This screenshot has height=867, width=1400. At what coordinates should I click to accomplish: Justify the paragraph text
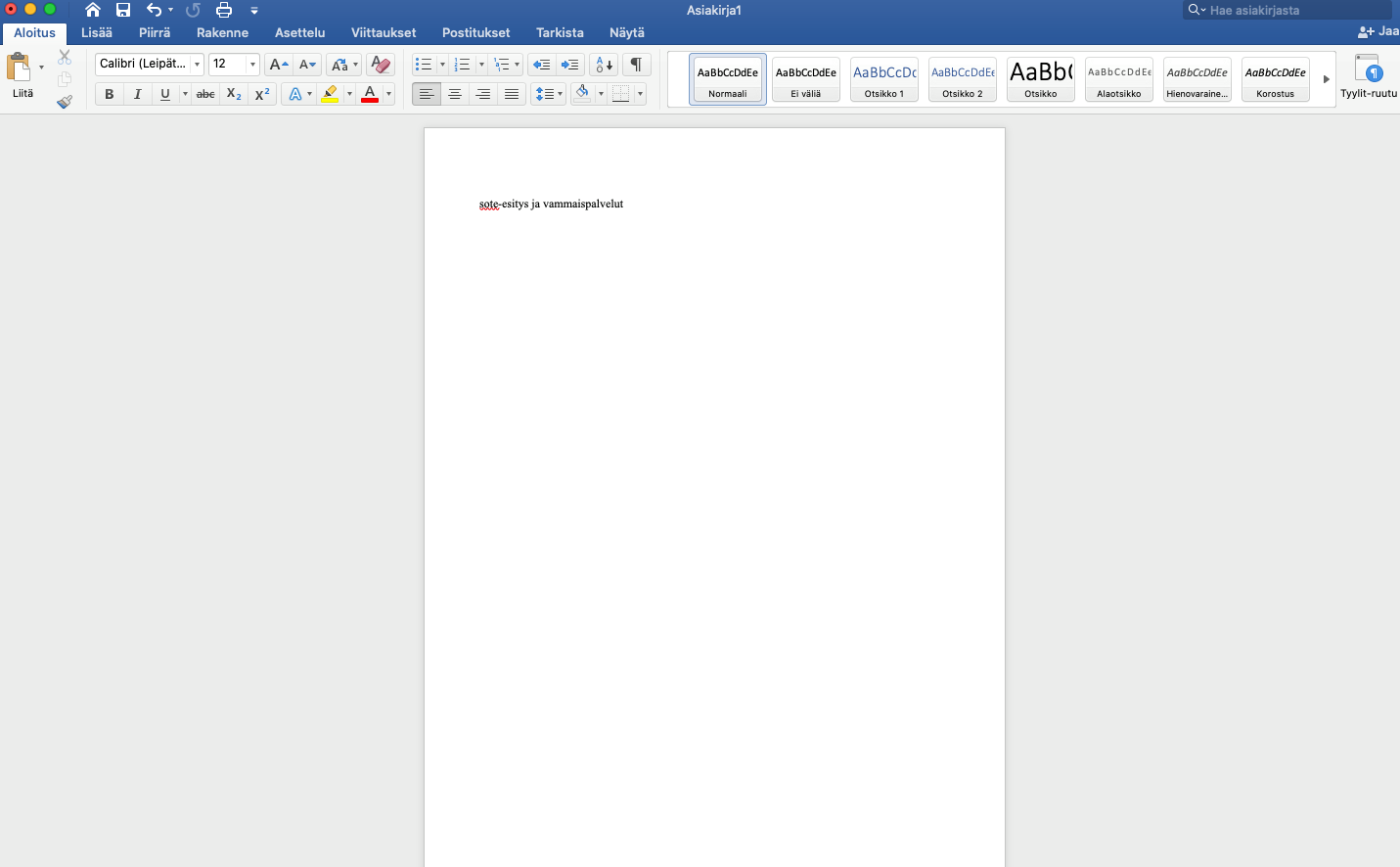tap(512, 94)
